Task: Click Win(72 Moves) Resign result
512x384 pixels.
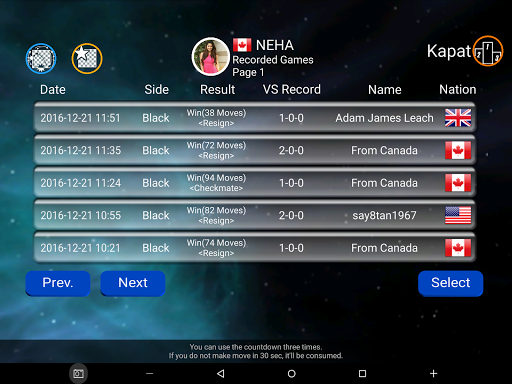Action: tap(216, 150)
